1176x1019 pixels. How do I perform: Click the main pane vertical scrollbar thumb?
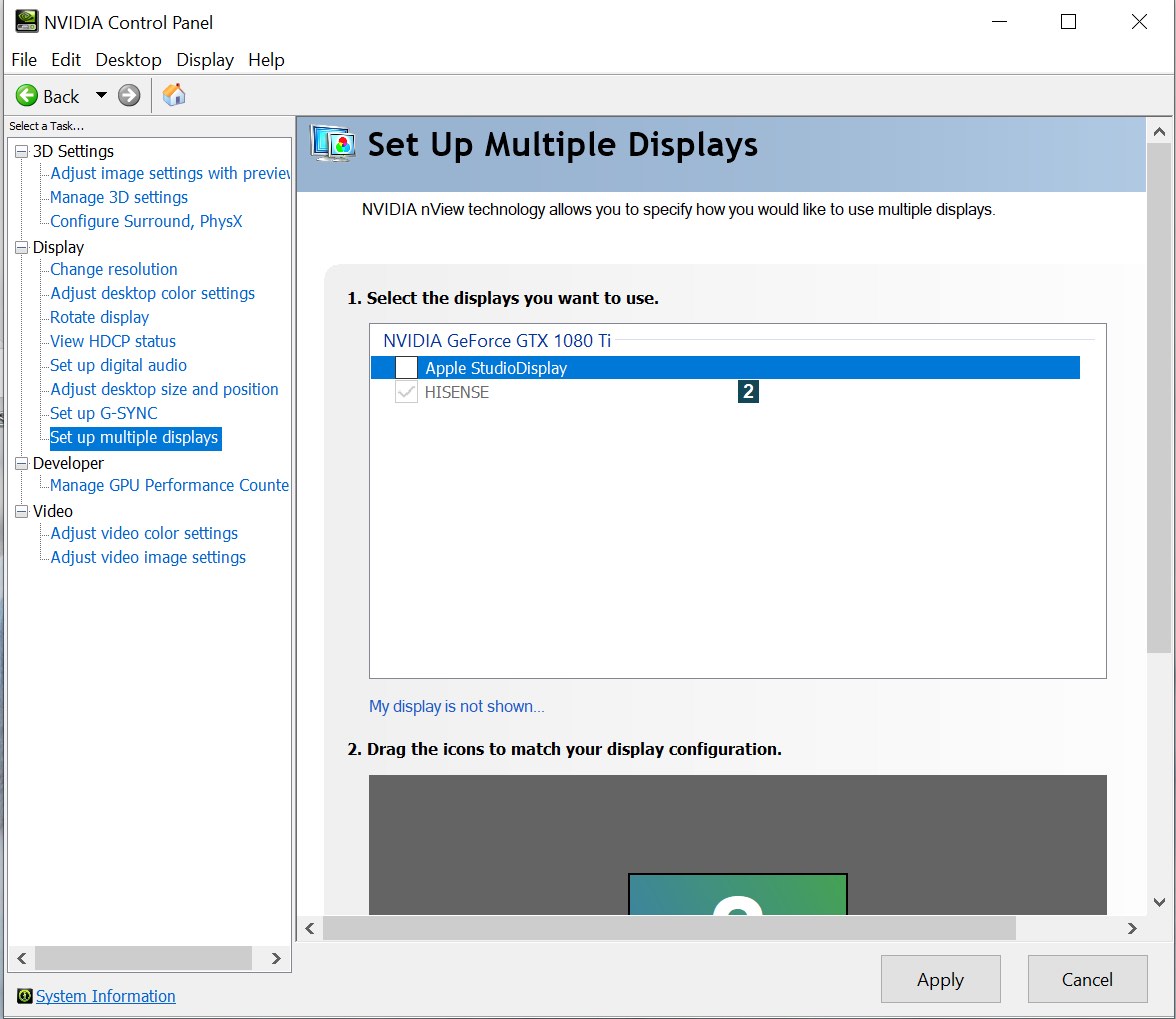pos(1160,398)
